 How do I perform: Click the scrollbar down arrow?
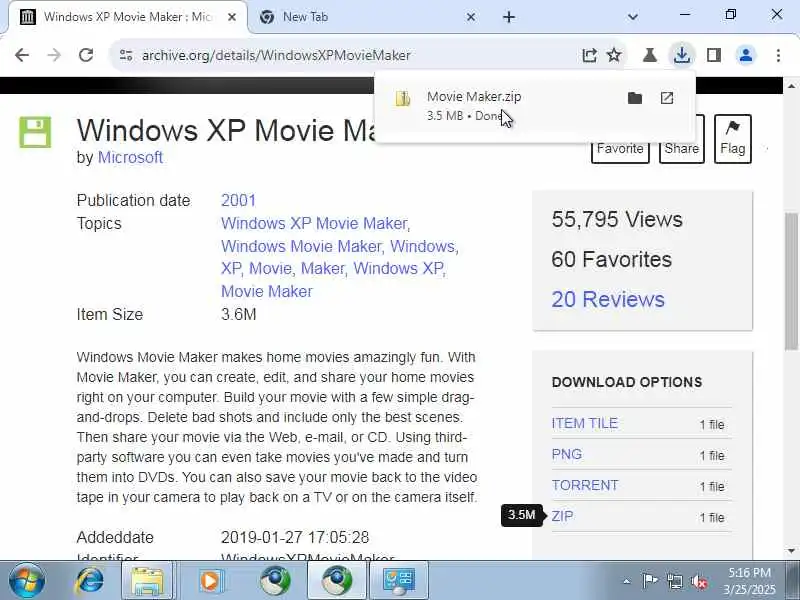coord(791,551)
